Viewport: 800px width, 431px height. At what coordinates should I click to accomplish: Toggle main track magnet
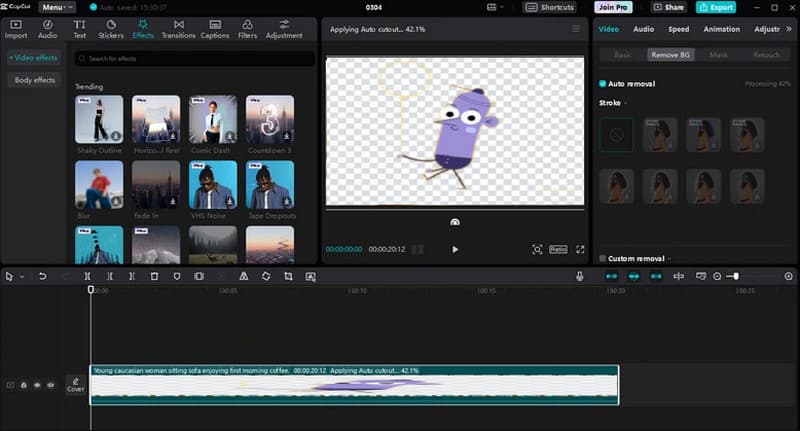pos(611,276)
